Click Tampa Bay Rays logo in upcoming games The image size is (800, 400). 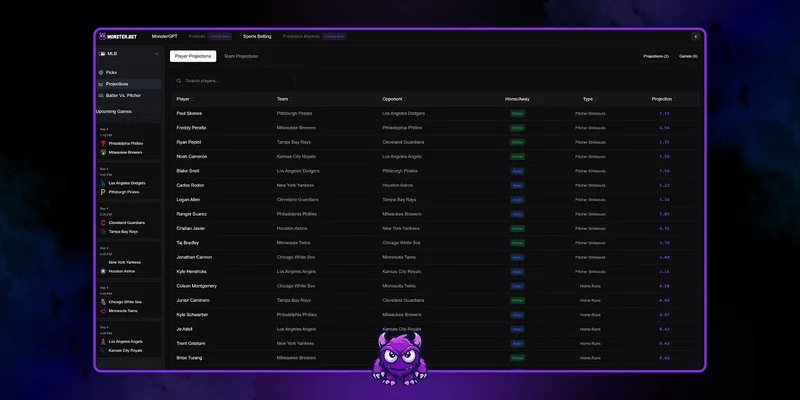click(103, 232)
